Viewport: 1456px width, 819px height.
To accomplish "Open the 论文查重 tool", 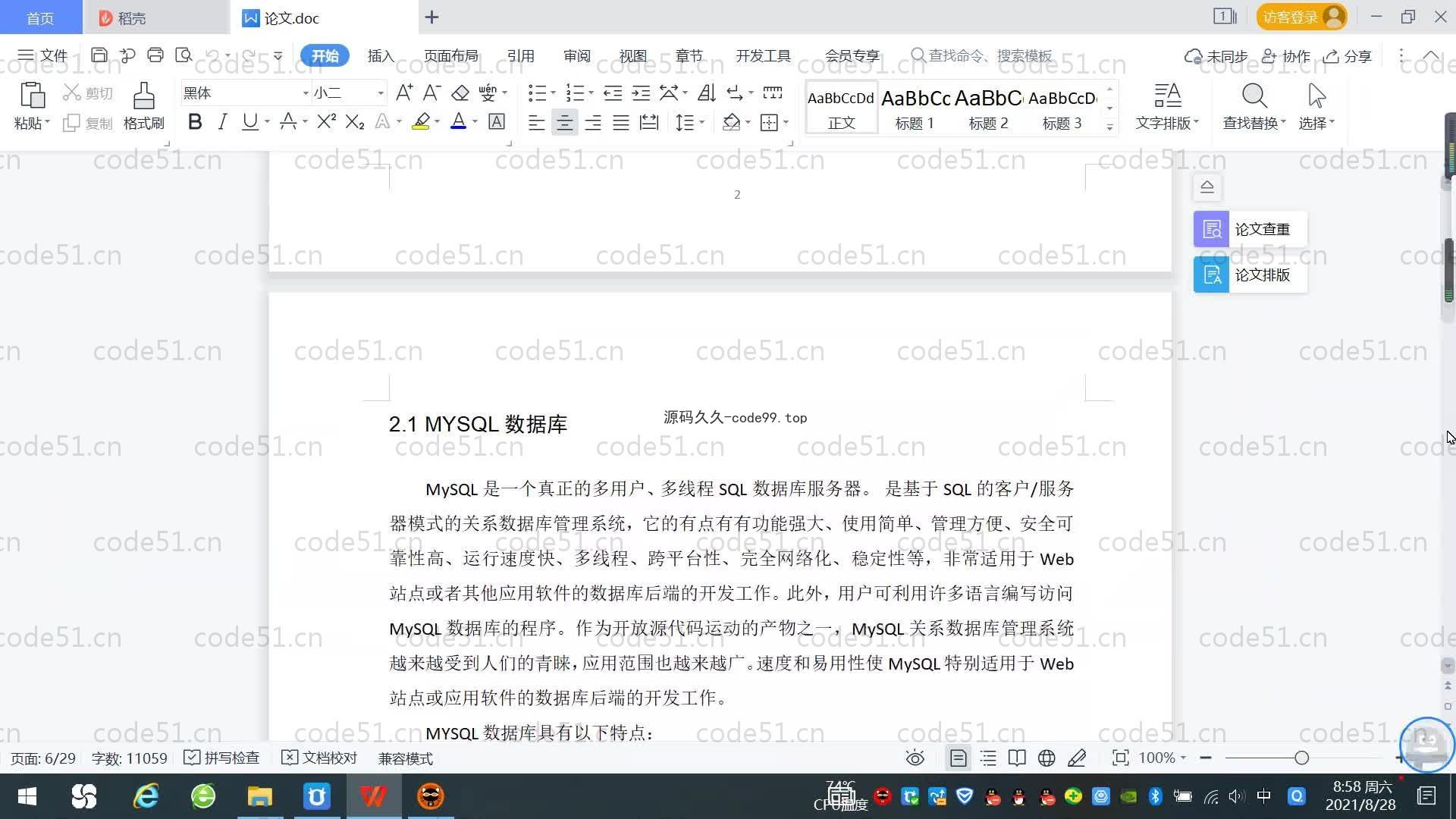I will (x=1250, y=229).
